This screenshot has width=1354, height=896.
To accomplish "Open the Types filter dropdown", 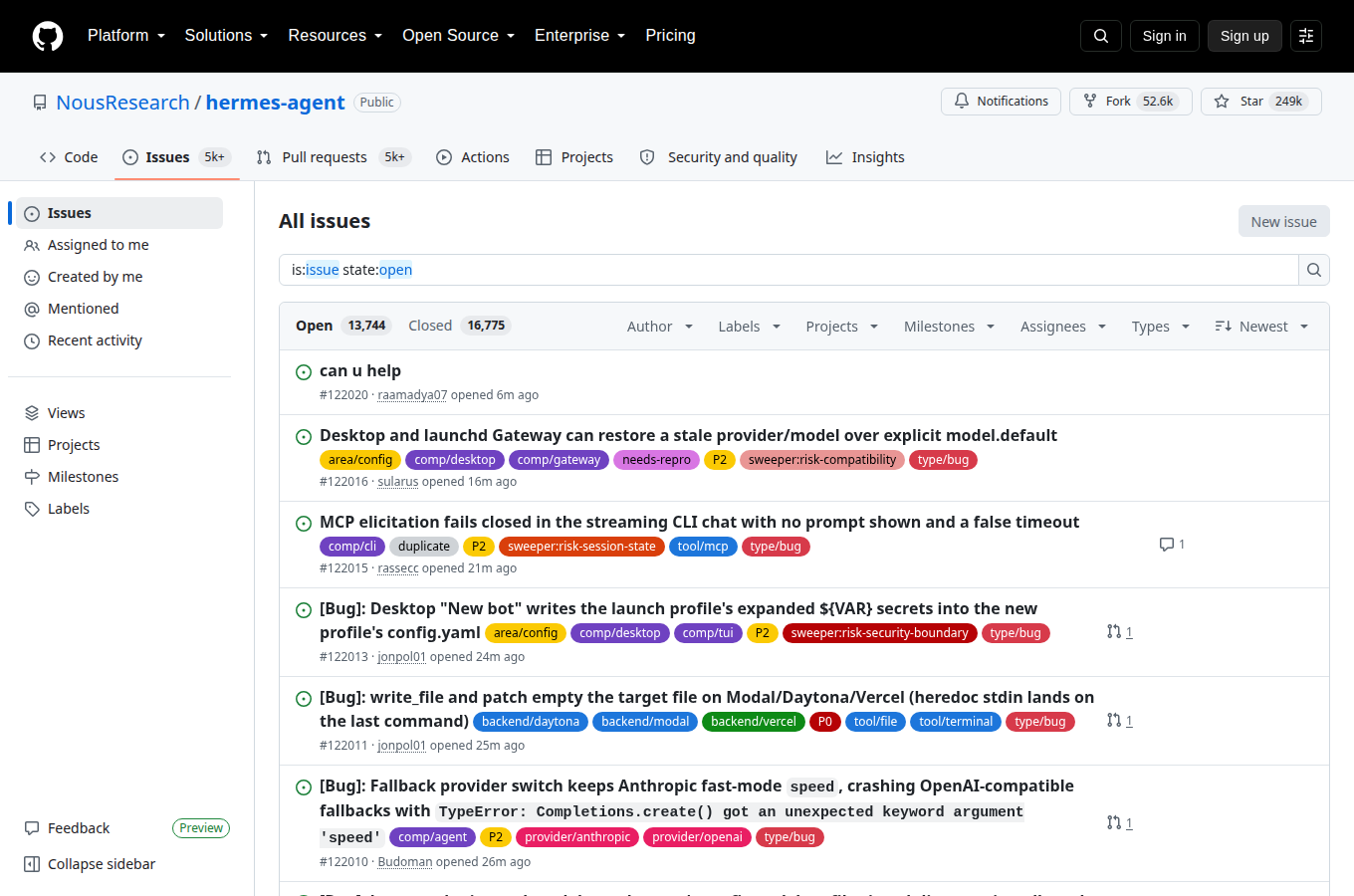I will click(1161, 327).
